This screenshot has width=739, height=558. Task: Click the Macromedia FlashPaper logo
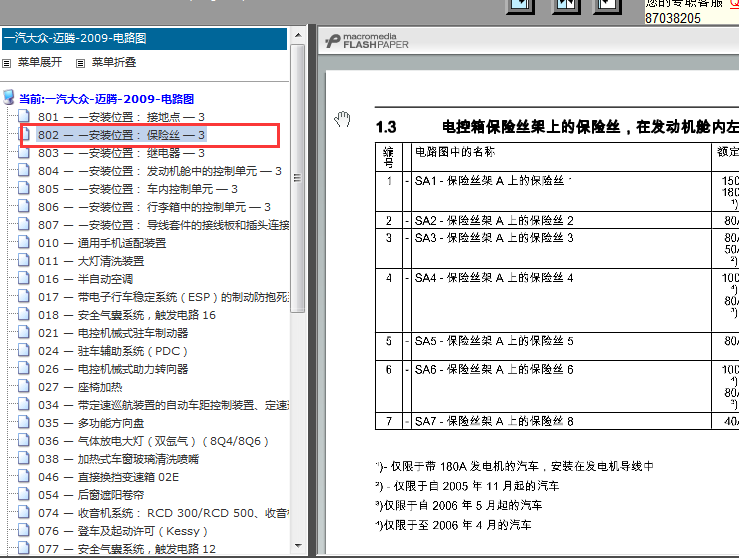coord(367,41)
